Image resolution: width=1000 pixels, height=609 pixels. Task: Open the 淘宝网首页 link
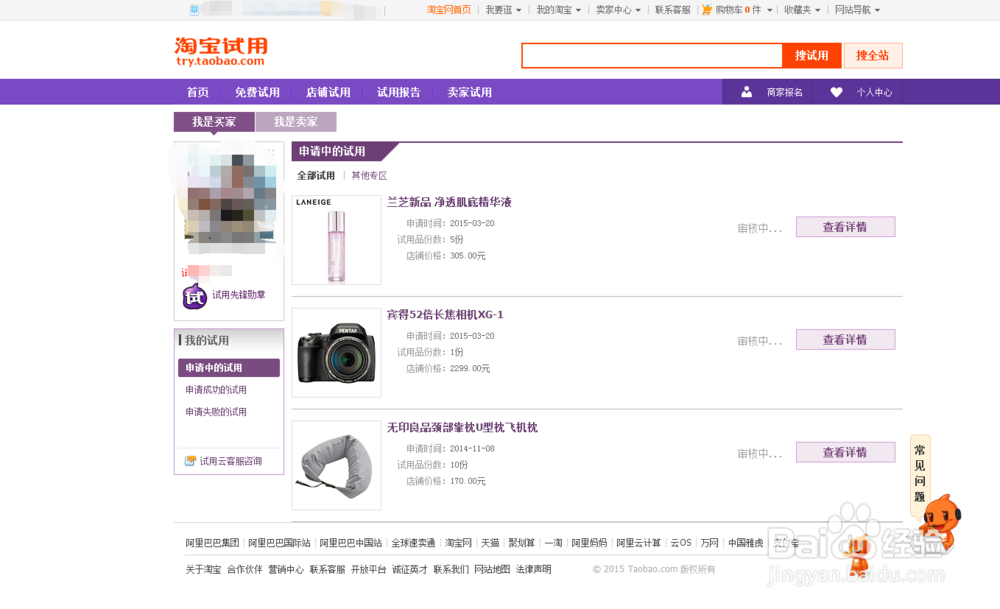(448, 10)
